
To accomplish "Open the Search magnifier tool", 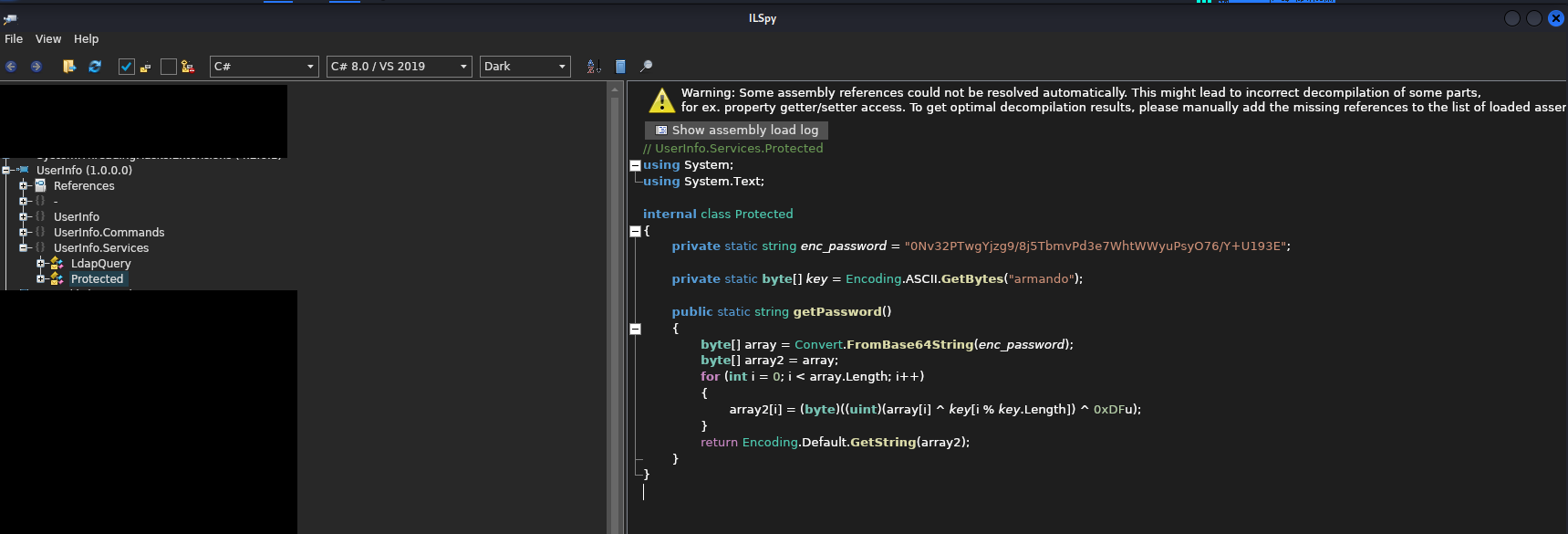I will (646, 67).
